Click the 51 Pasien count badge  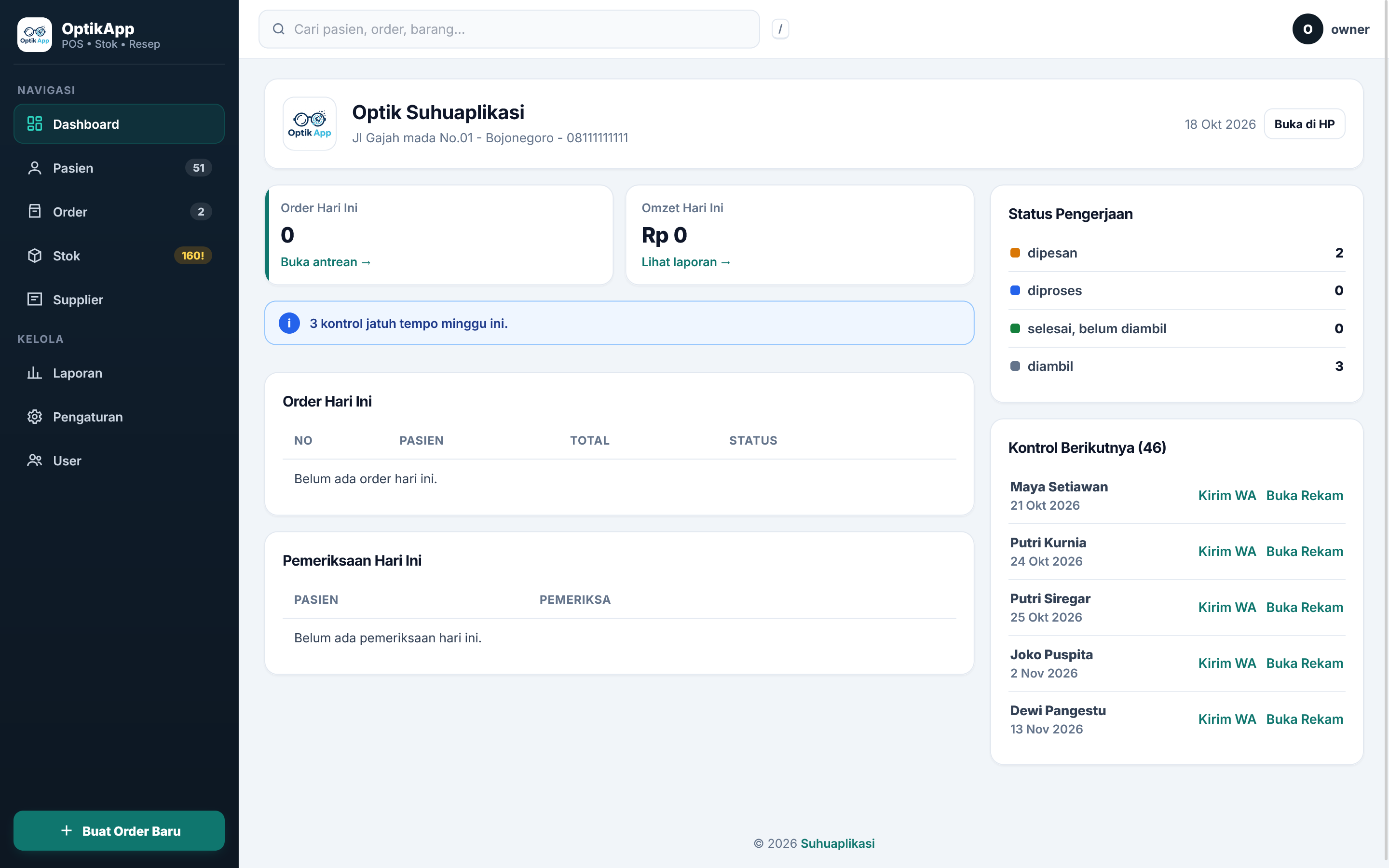click(199, 168)
